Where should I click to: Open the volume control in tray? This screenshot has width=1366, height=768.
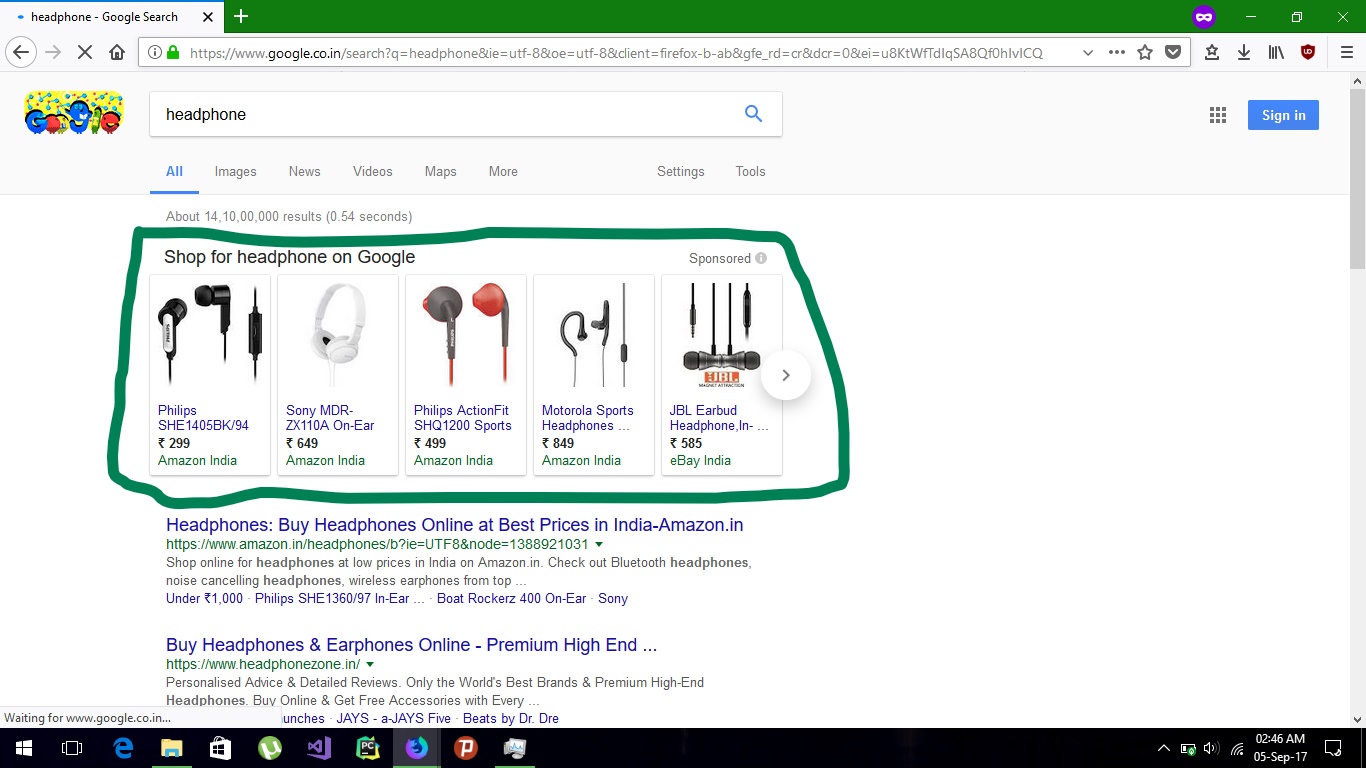(x=1212, y=748)
